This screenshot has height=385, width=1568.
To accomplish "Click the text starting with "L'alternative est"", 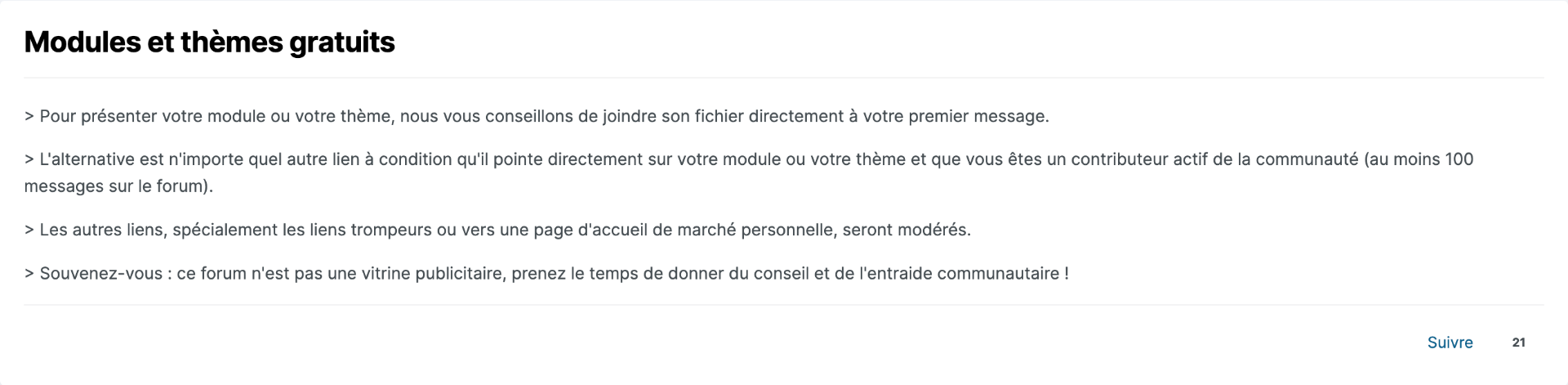I will click(749, 172).
